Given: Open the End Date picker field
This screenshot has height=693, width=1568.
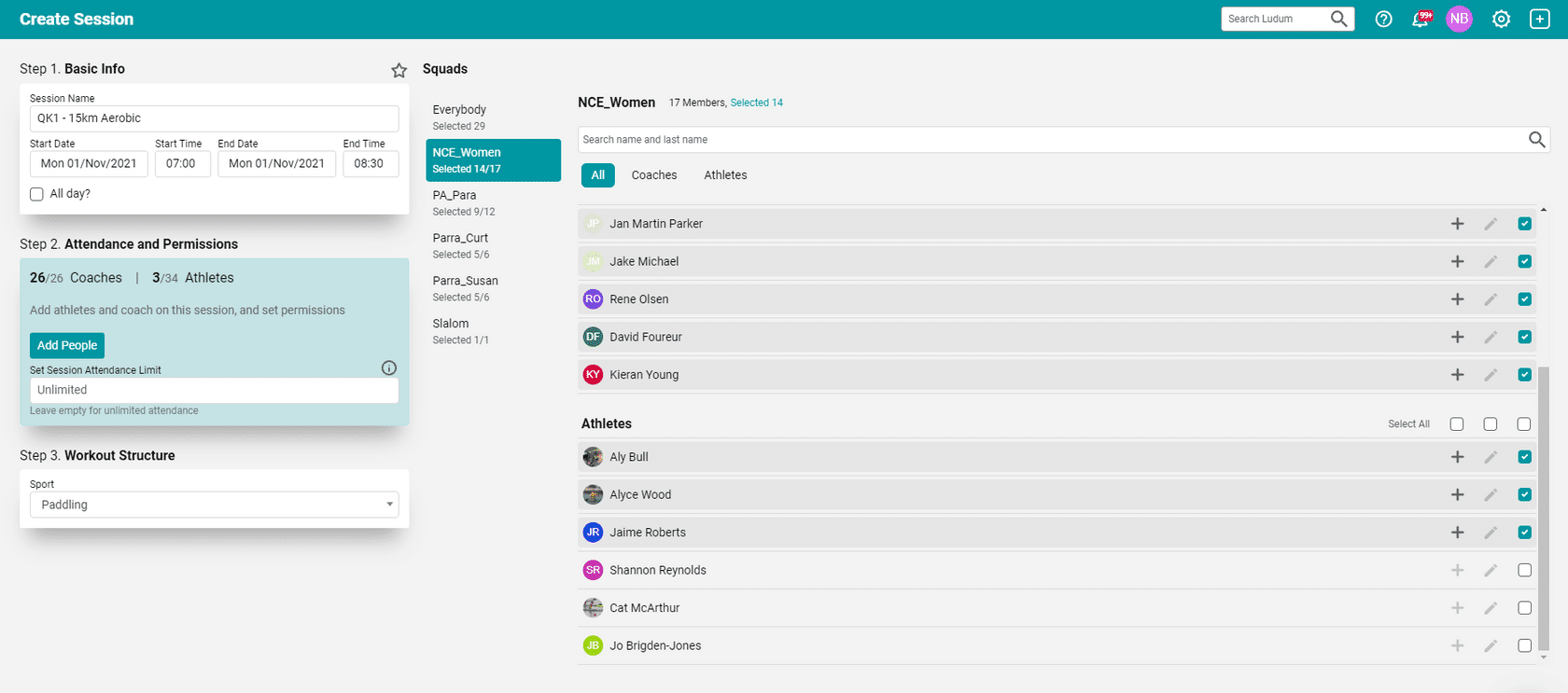Looking at the screenshot, I should pyautogui.click(x=276, y=163).
